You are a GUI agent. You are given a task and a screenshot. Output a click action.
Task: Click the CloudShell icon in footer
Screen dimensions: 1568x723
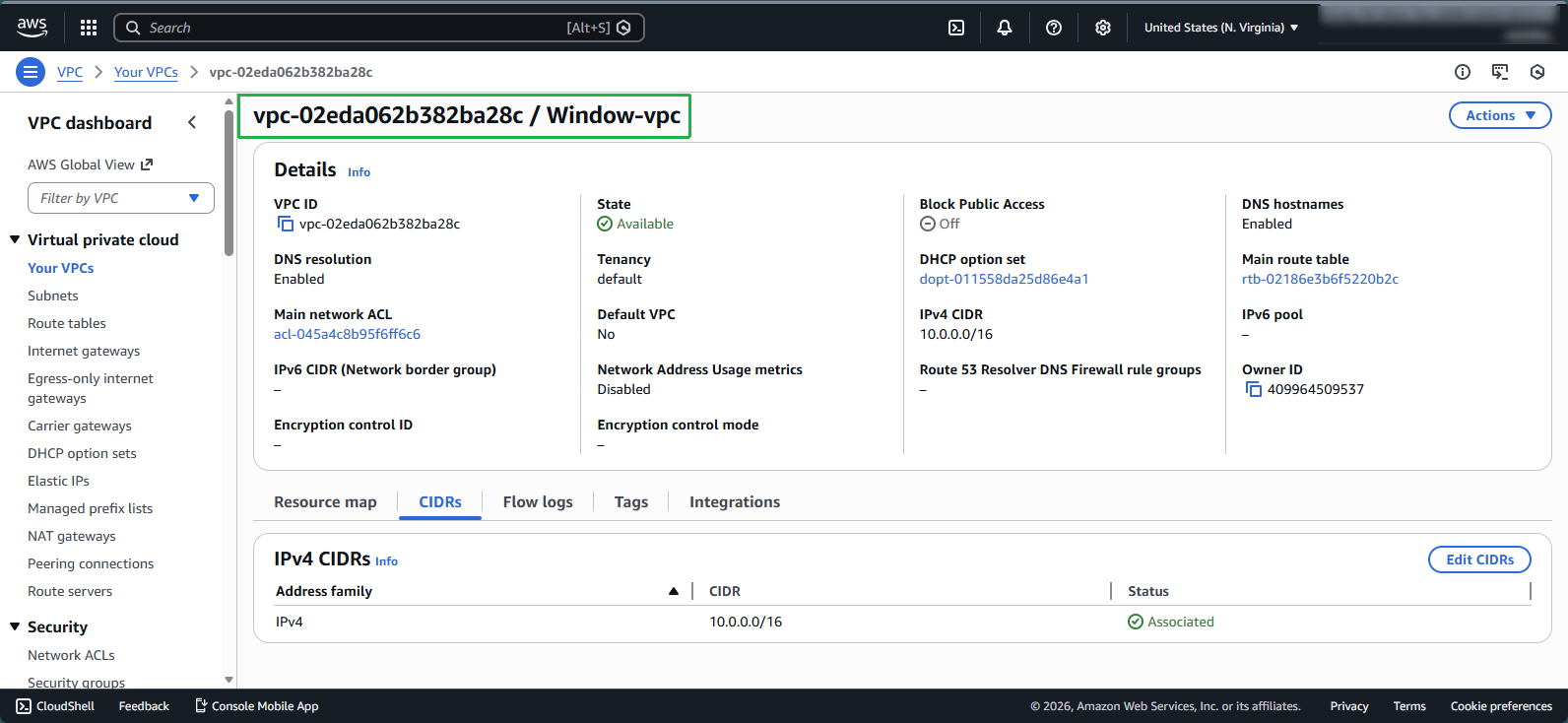pyautogui.click(x=24, y=706)
